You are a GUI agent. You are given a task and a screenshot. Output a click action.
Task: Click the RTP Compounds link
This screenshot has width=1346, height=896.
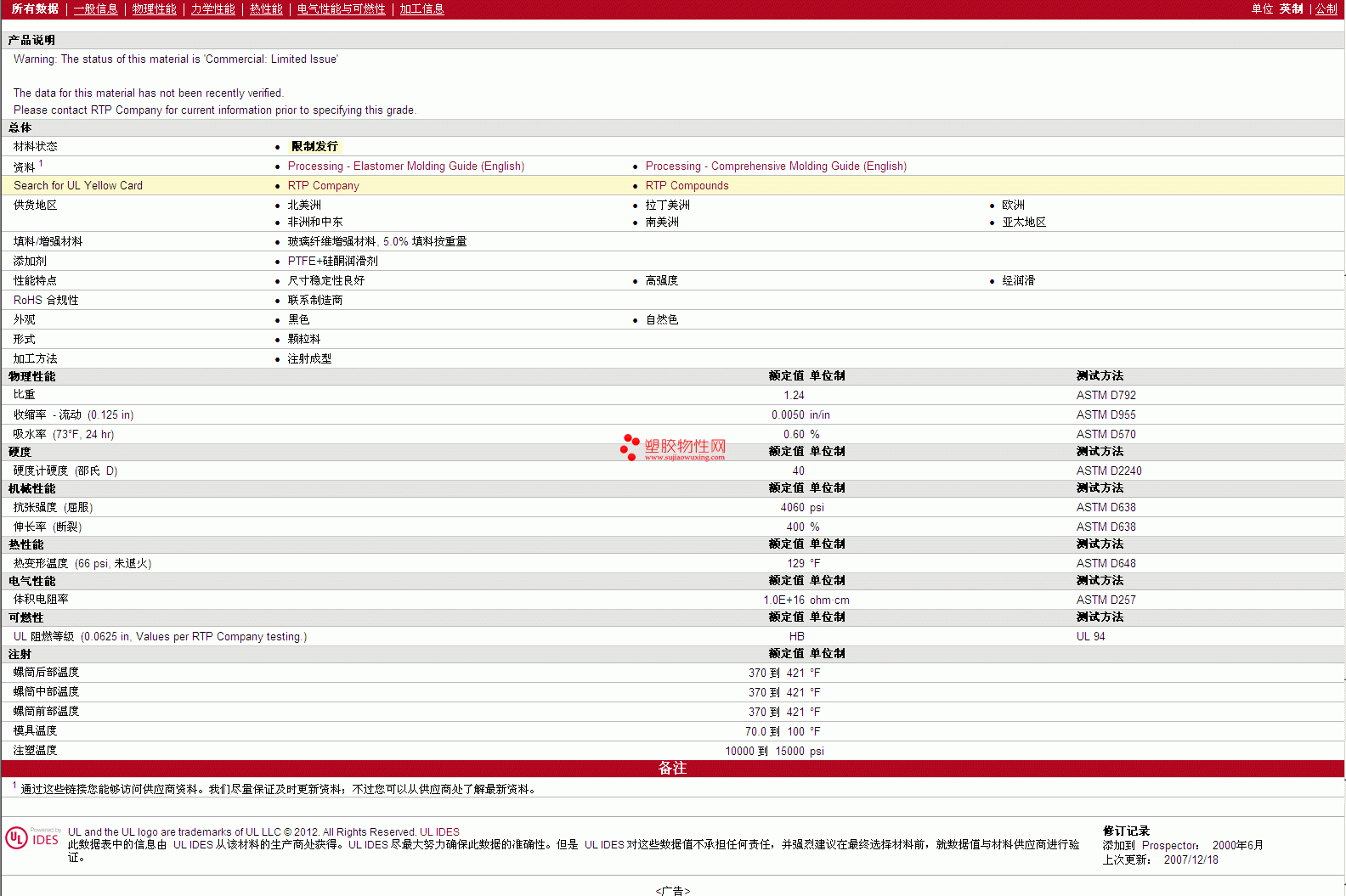pos(687,186)
